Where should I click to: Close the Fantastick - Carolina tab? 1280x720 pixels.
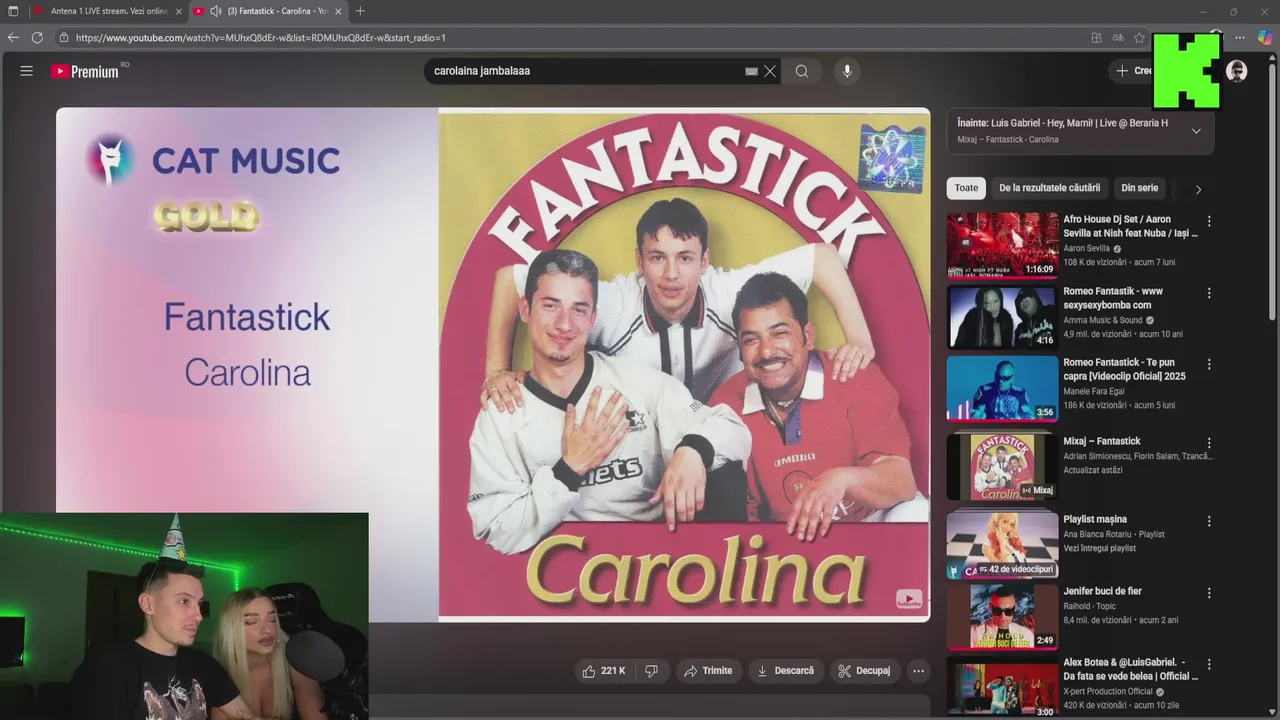338,11
